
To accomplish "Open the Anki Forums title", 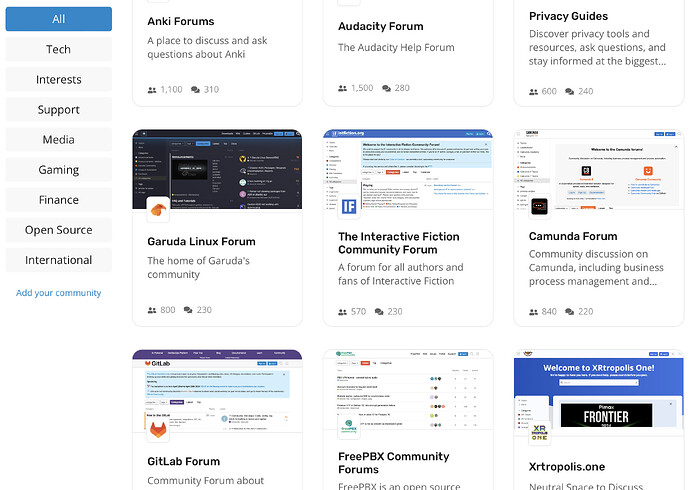I will pos(181,22).
